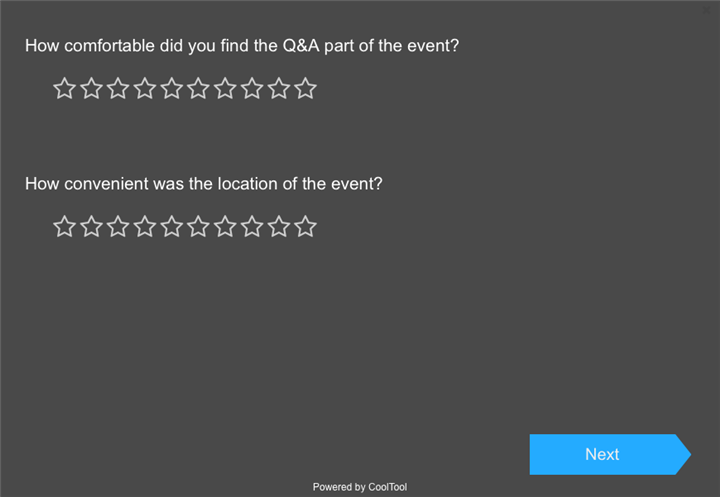Viewport: 720px width, 497px height.
Task: Rate event location with the first star
Action: [x=64, y=227]
